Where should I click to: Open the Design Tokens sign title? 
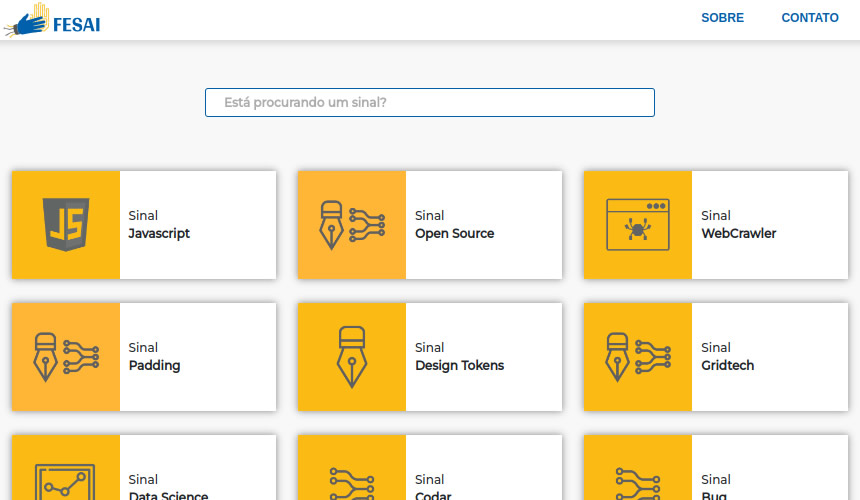pos(460,366)
